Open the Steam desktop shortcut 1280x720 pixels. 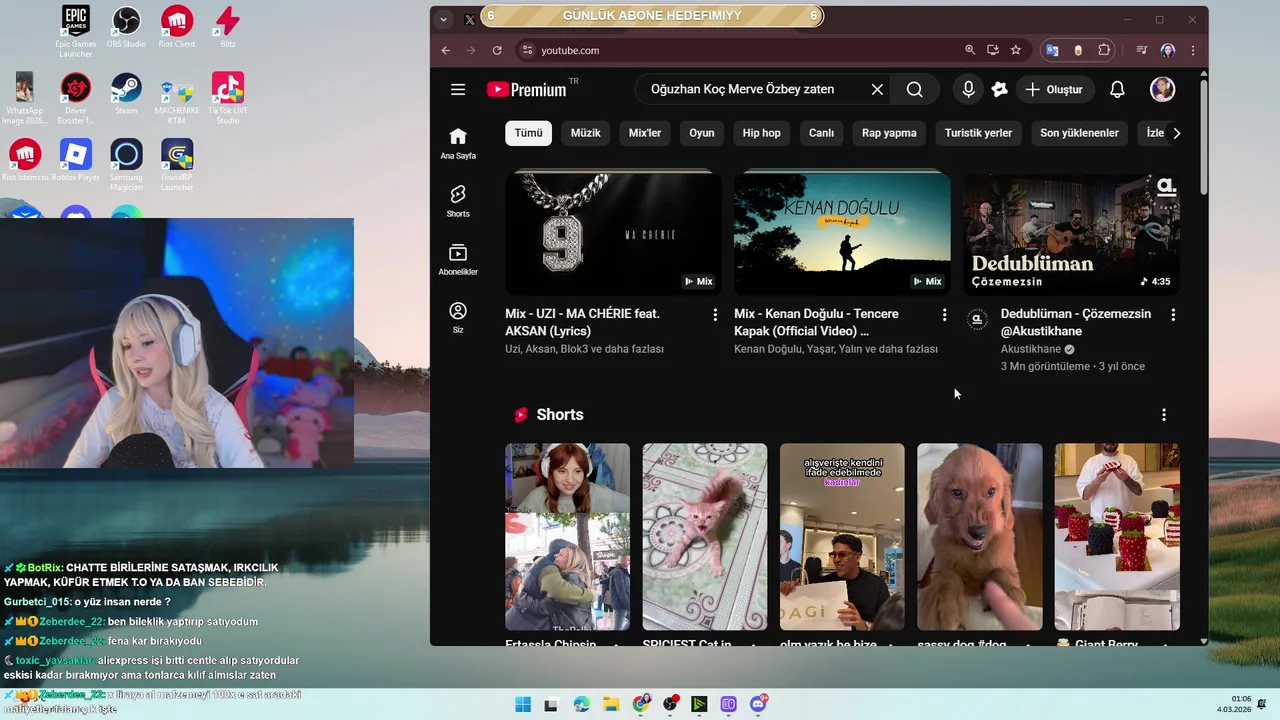pyautogui.click(x=126, y=95)
